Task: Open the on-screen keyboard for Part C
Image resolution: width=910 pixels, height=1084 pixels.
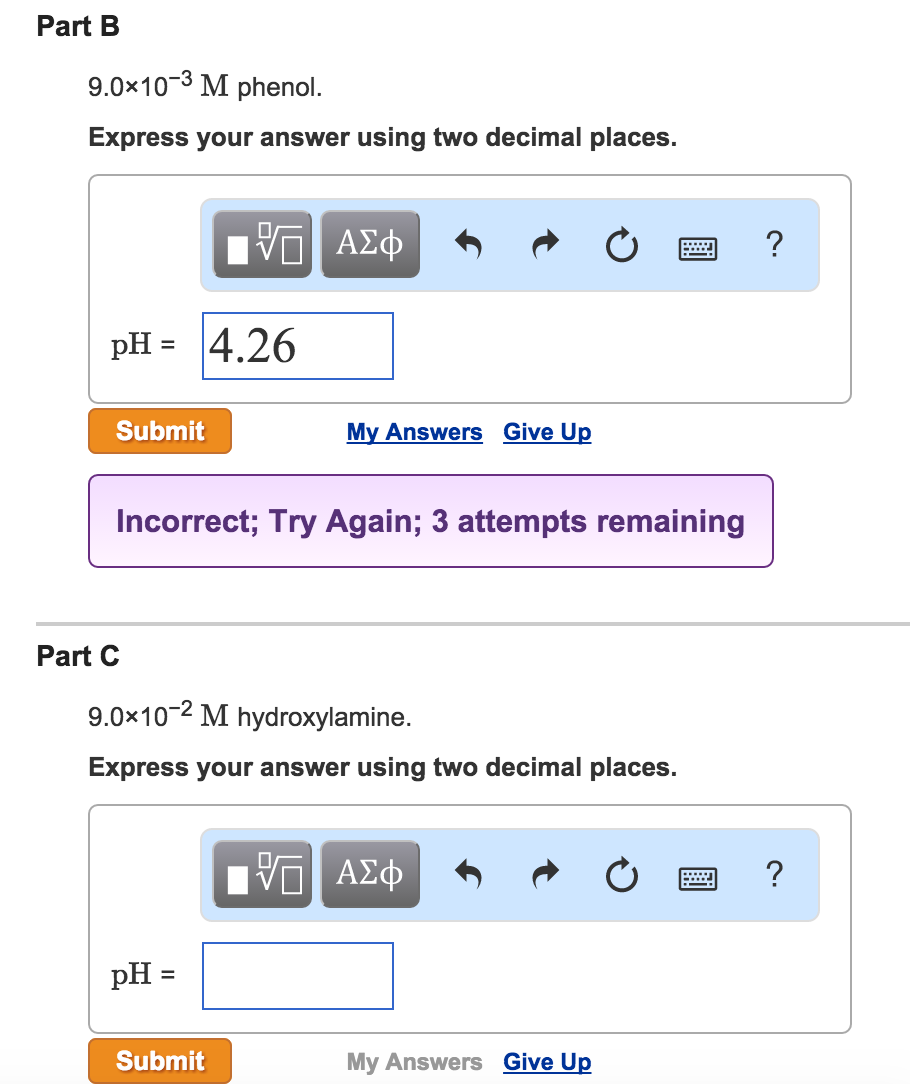Action: point(697,877)
